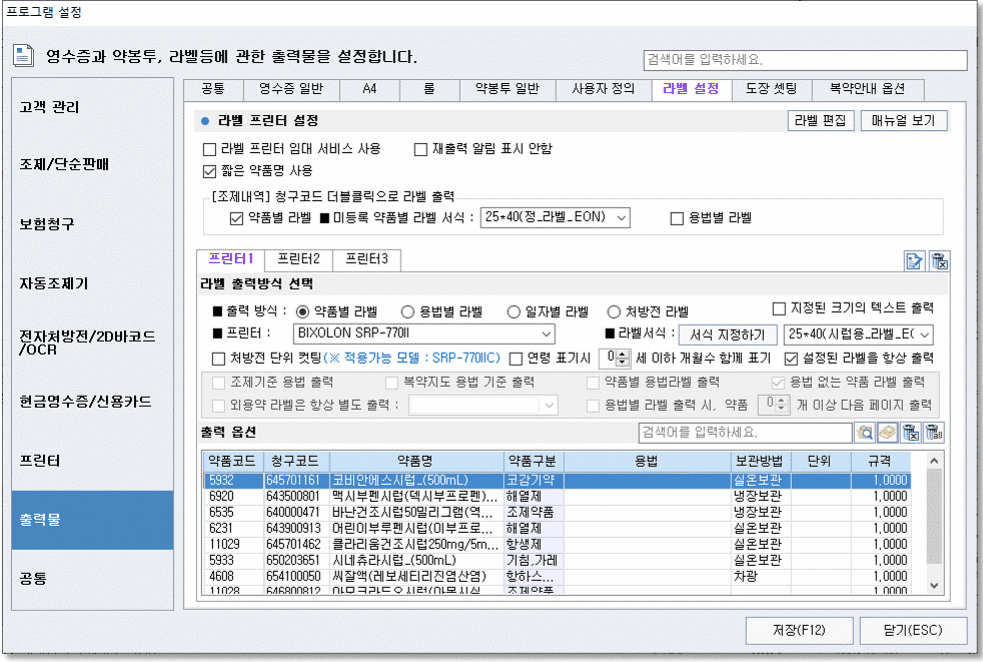
Task: Check 지정된 크기의 텍스트 출력 option
Action: tap(780, 309)
